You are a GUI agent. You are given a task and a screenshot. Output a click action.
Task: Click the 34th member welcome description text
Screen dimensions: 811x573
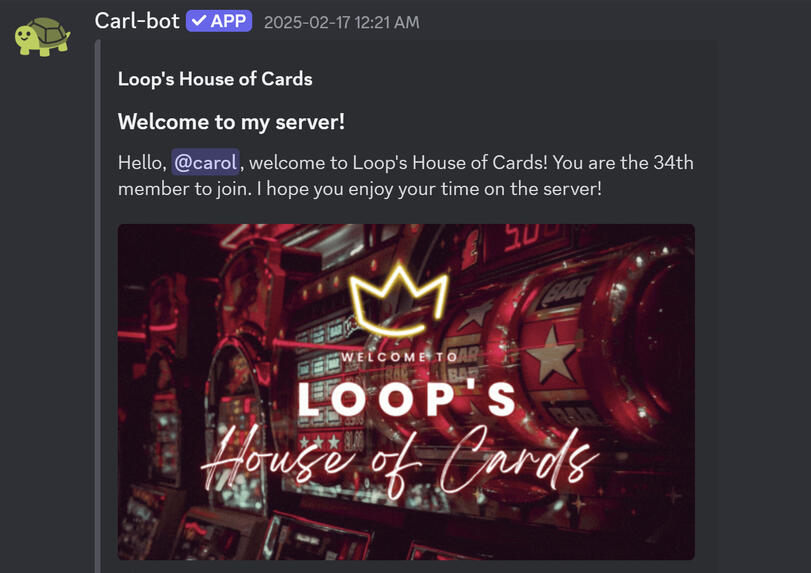pos(406,175)
